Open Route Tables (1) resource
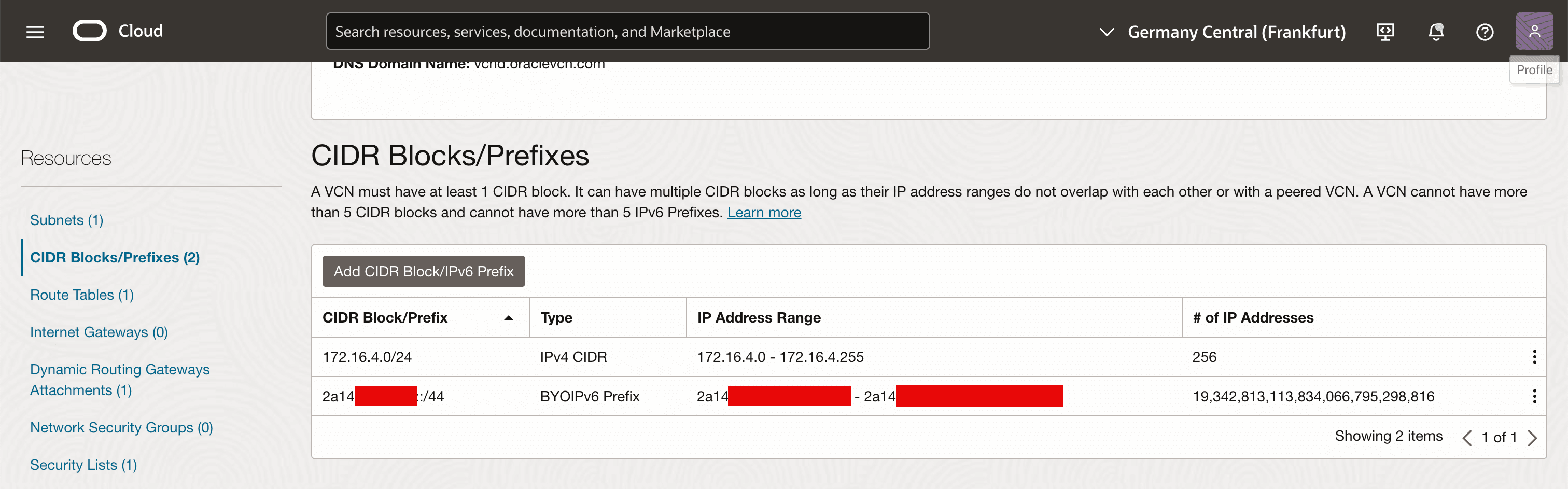The width and height of the screenshot is (1568, 489). [82, 295]
